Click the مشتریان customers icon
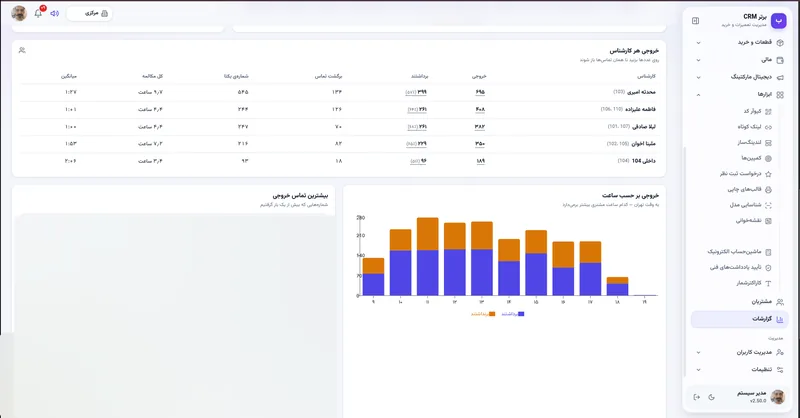Image resolution: width=800 pixels, height=418 pixels. click(x=780, y=302)
